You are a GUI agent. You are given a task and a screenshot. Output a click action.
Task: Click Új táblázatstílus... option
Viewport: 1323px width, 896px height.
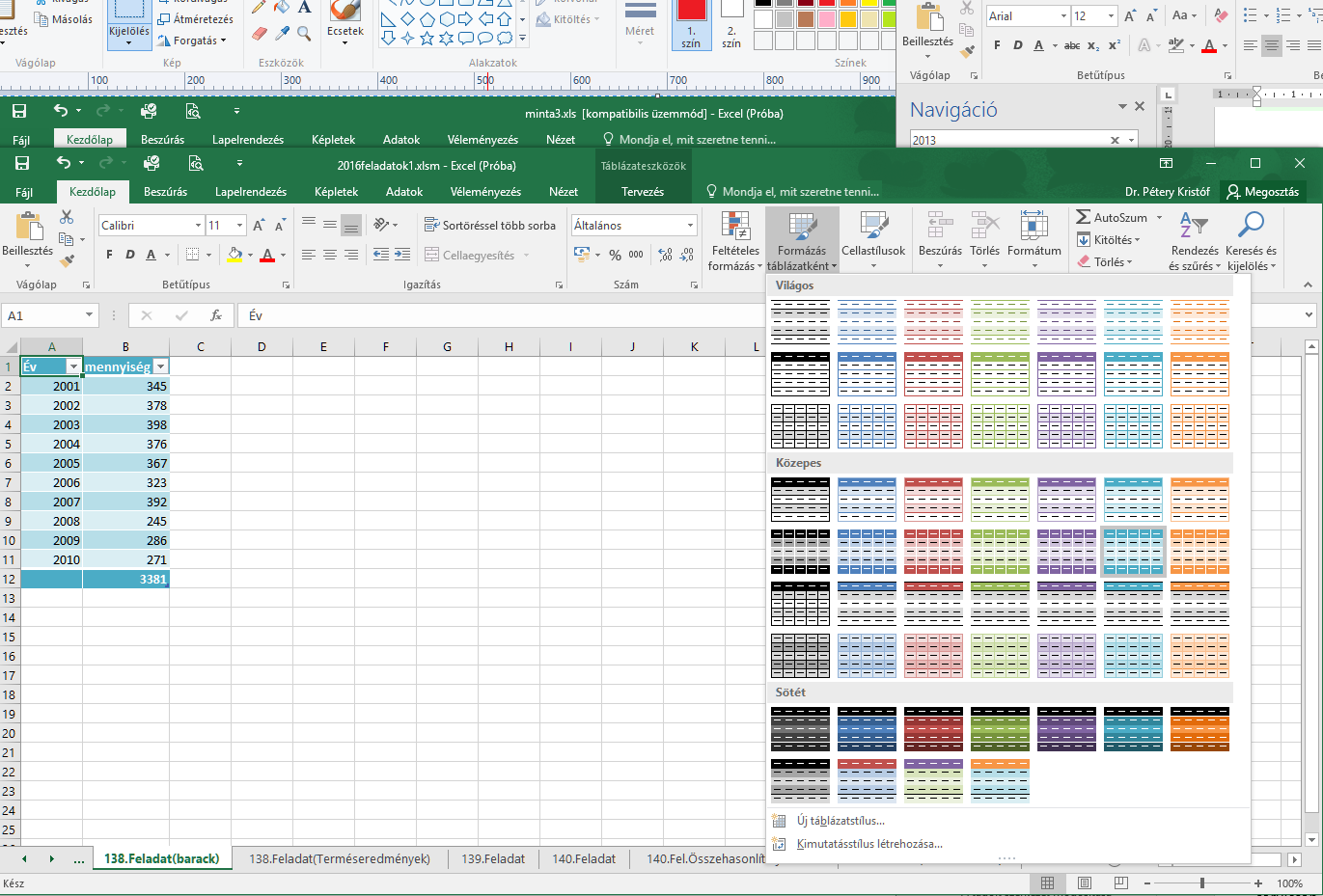[x=841, y=821]
